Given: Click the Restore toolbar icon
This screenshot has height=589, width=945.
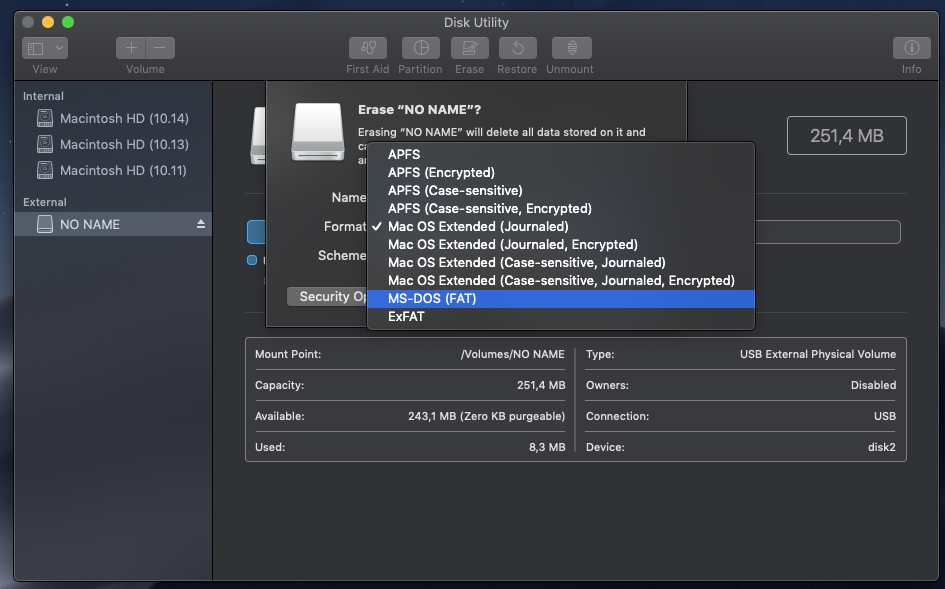Looking at the screenshot, I should (517, 48).
